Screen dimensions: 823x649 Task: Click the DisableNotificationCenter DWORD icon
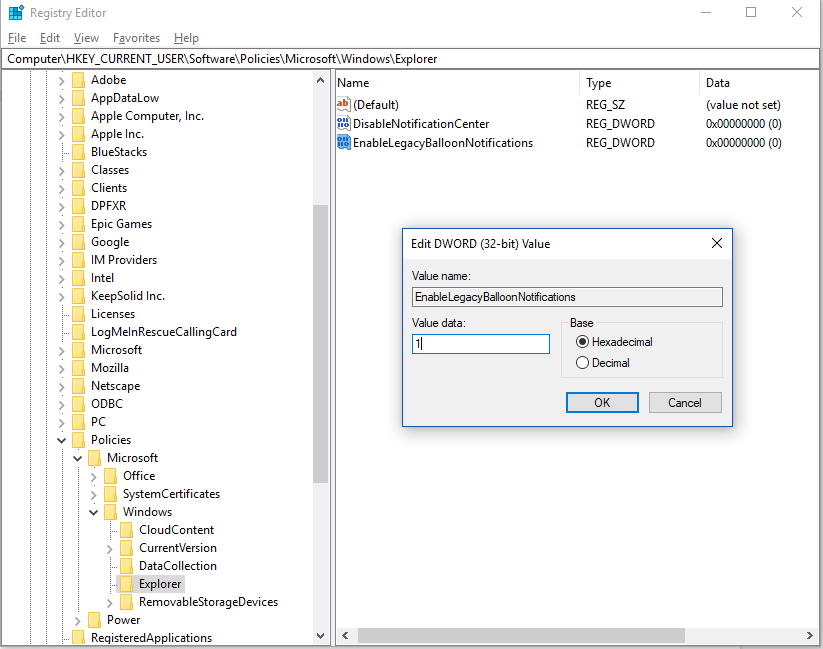point(343,123)
